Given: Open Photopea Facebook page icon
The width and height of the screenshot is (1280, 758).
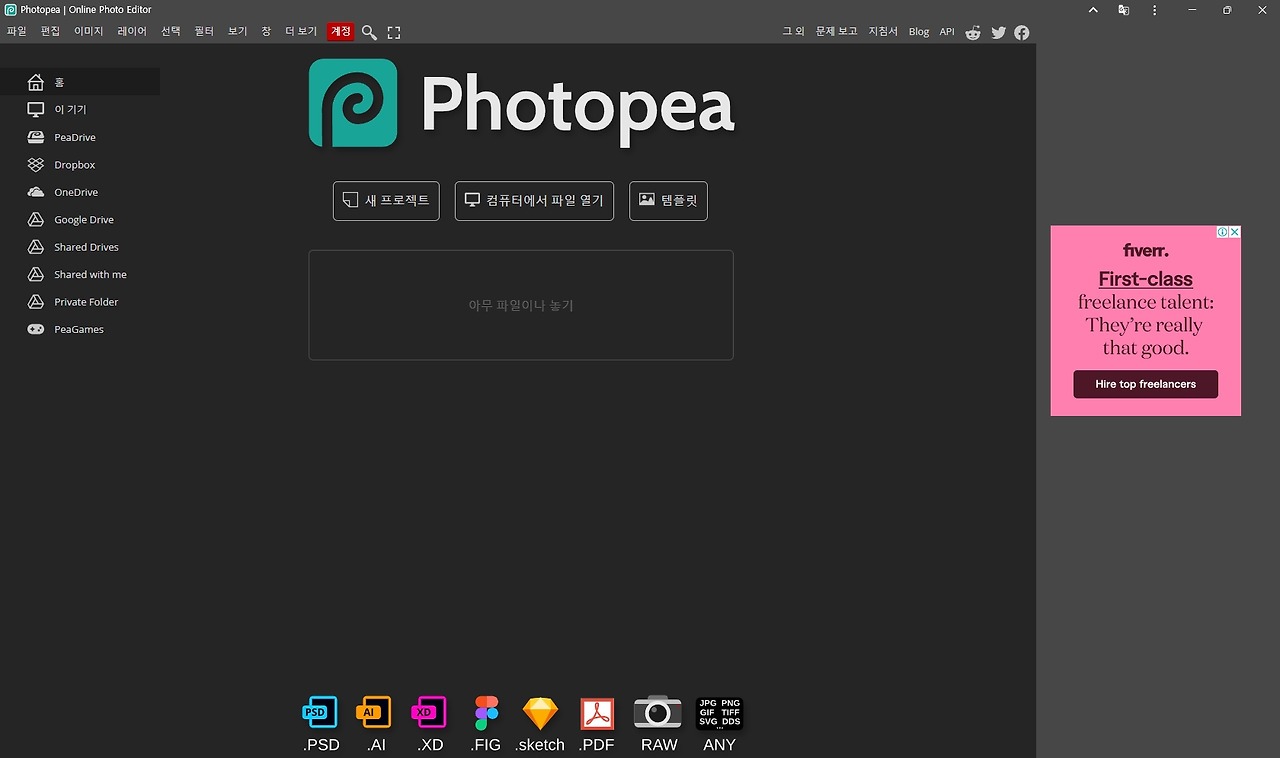Looking at the screenshot, I should pyautogui.click(x=1022, y=32).
